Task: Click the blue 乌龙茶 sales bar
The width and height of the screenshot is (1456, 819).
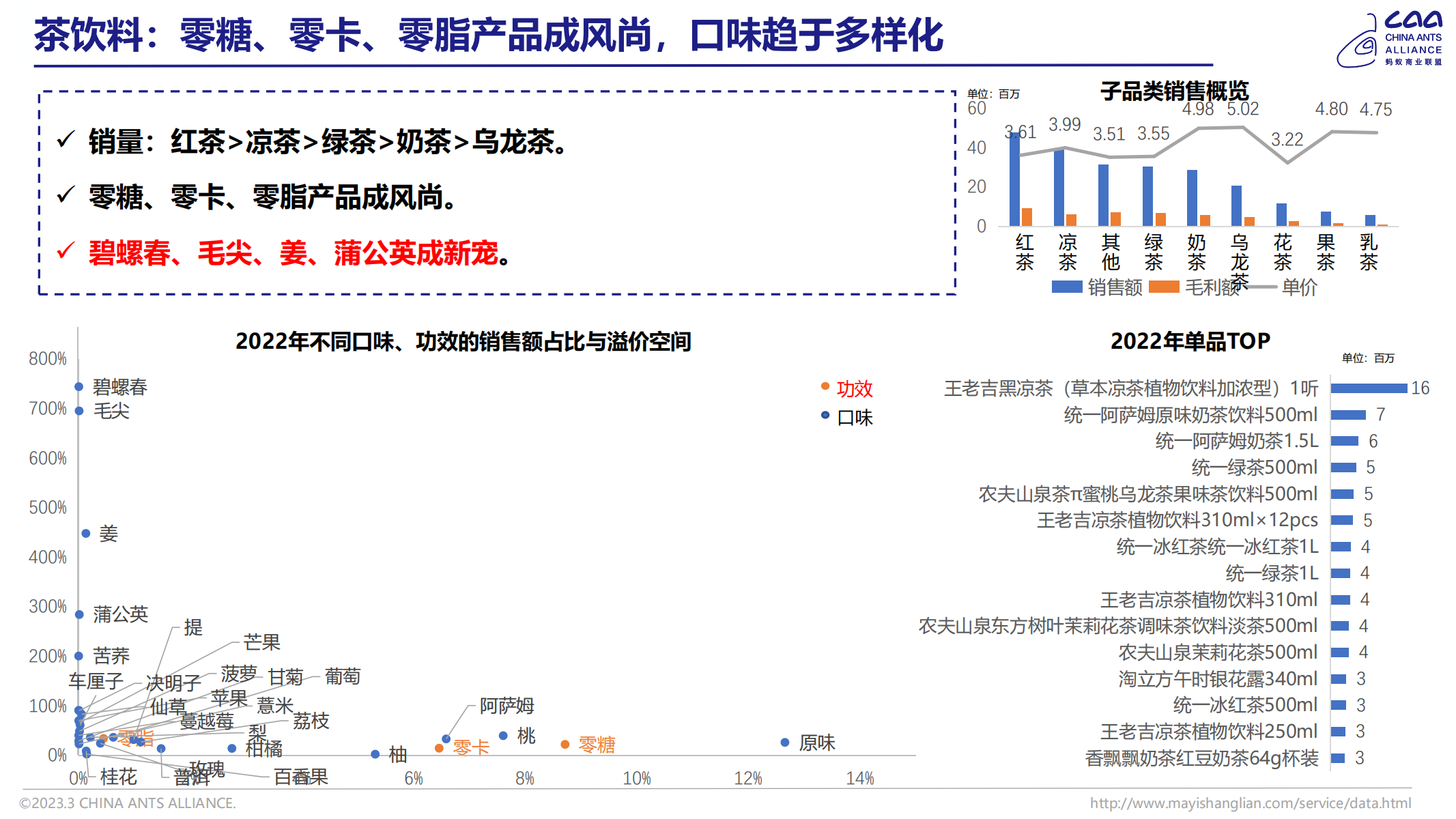Action: coord(1236,205)
